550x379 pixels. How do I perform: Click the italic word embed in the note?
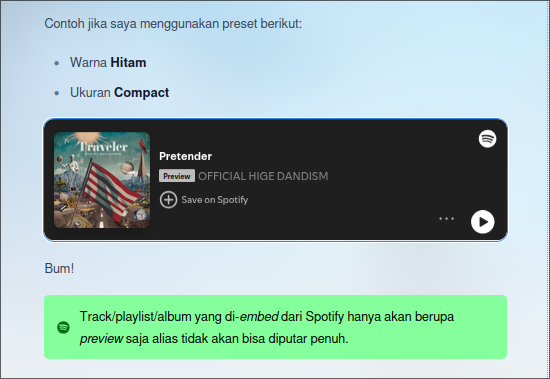(x=259, y=317)
